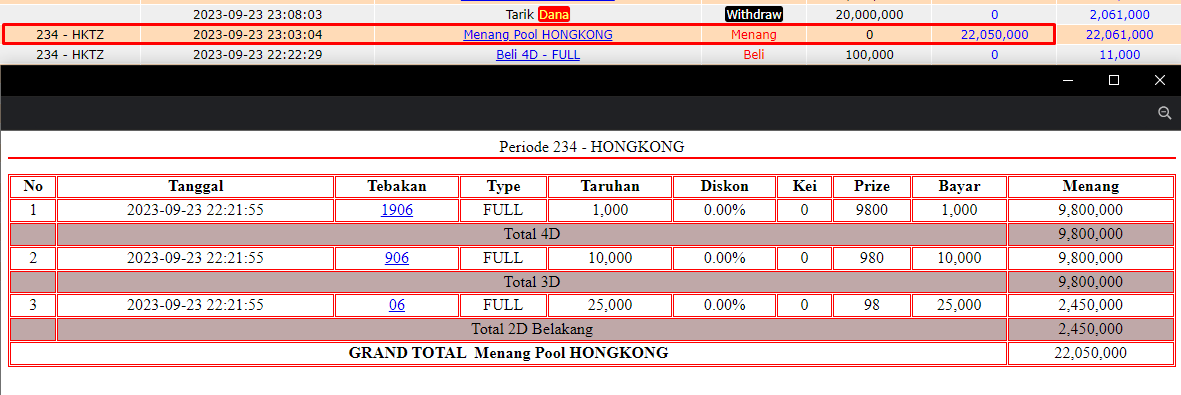Click the Withdraw label
Image resolution: width=1181 pixels, height=395 pixels.
click(x=754, y=14)
